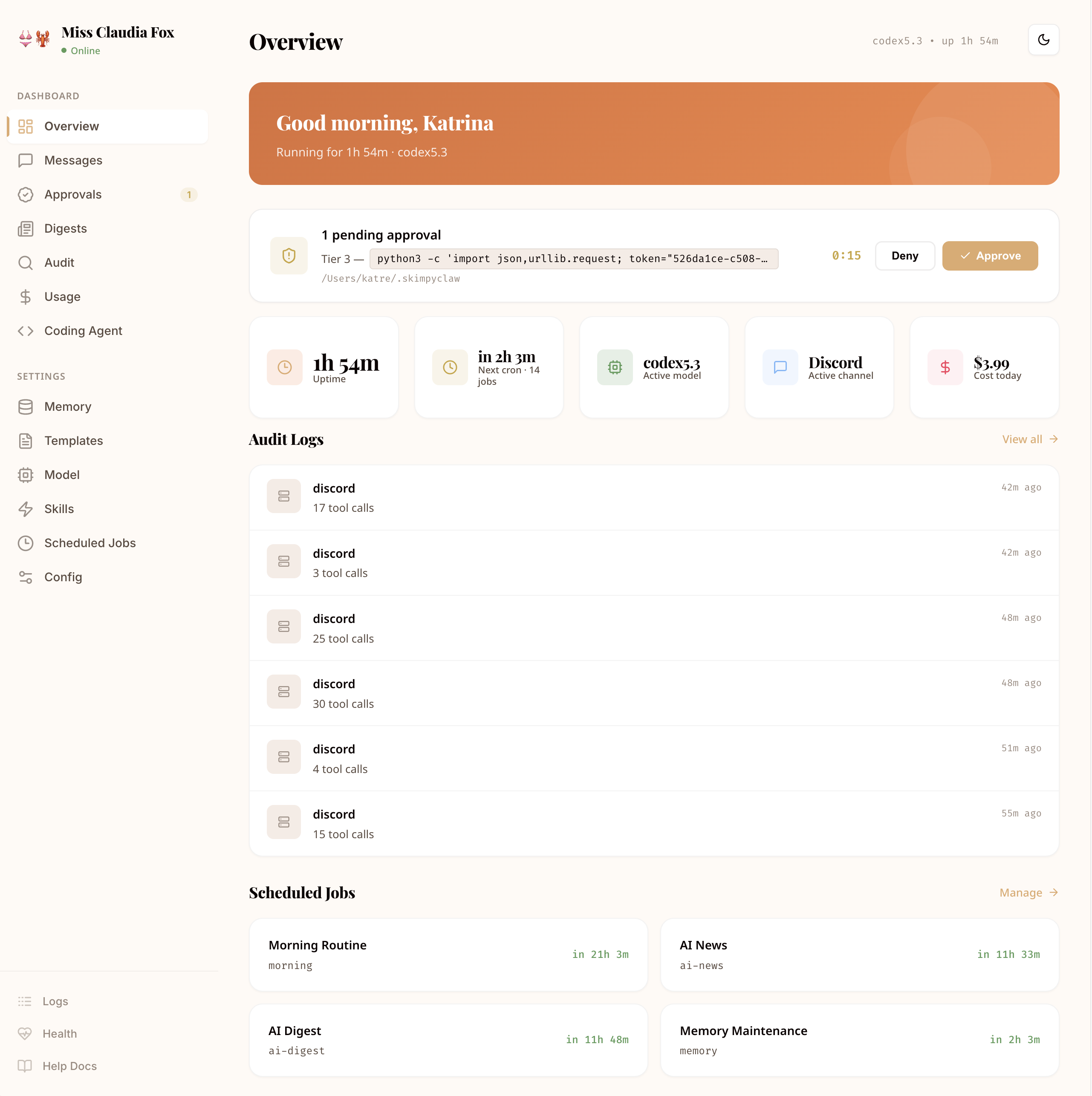The width and height of the screenshot is (1092, 1096).
Task: Click the Discord chat bubble icon on active channel card
Action: point(780,367)
